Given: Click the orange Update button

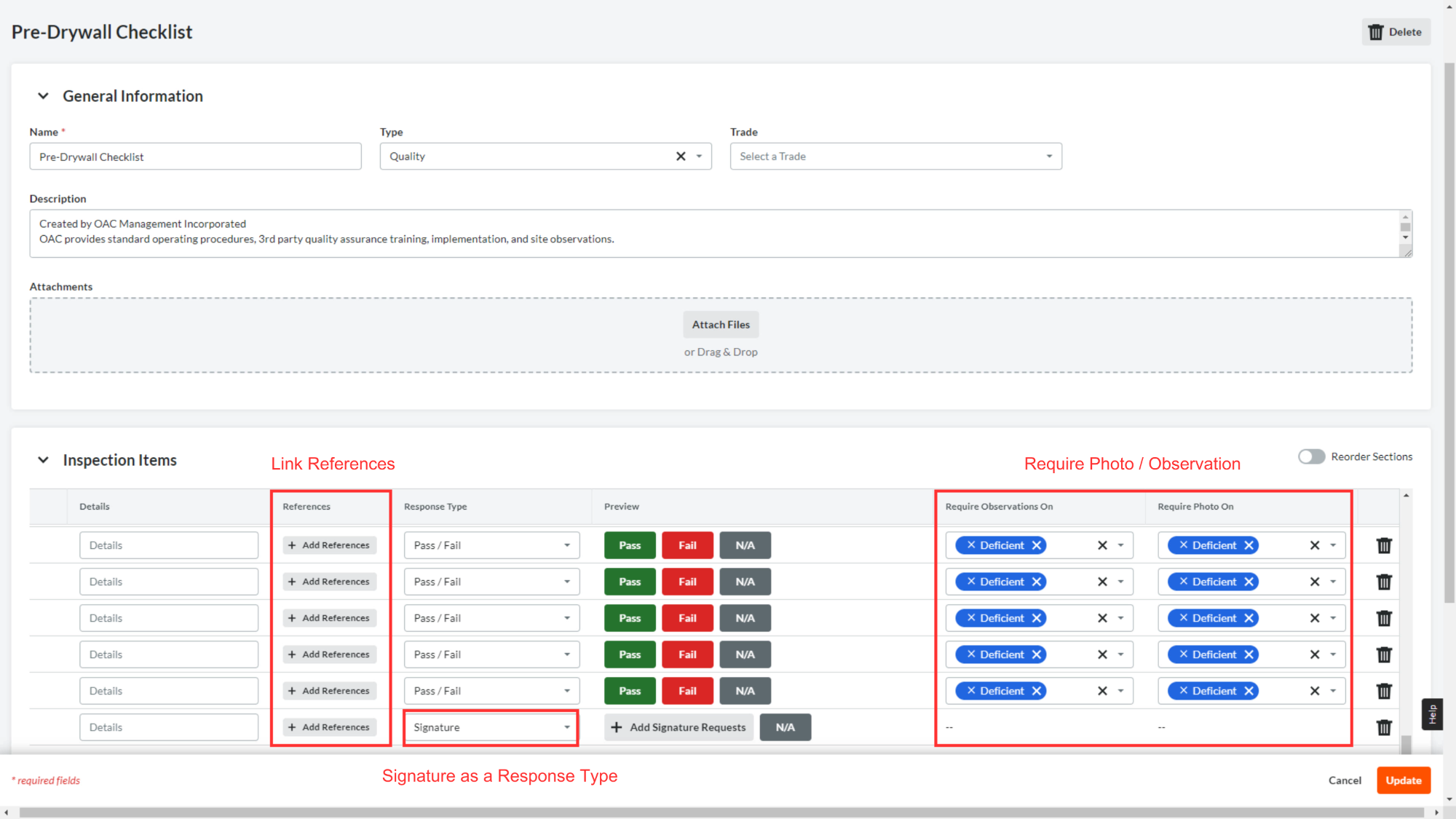Looking at the screenshot, I should pos(1403,780).
